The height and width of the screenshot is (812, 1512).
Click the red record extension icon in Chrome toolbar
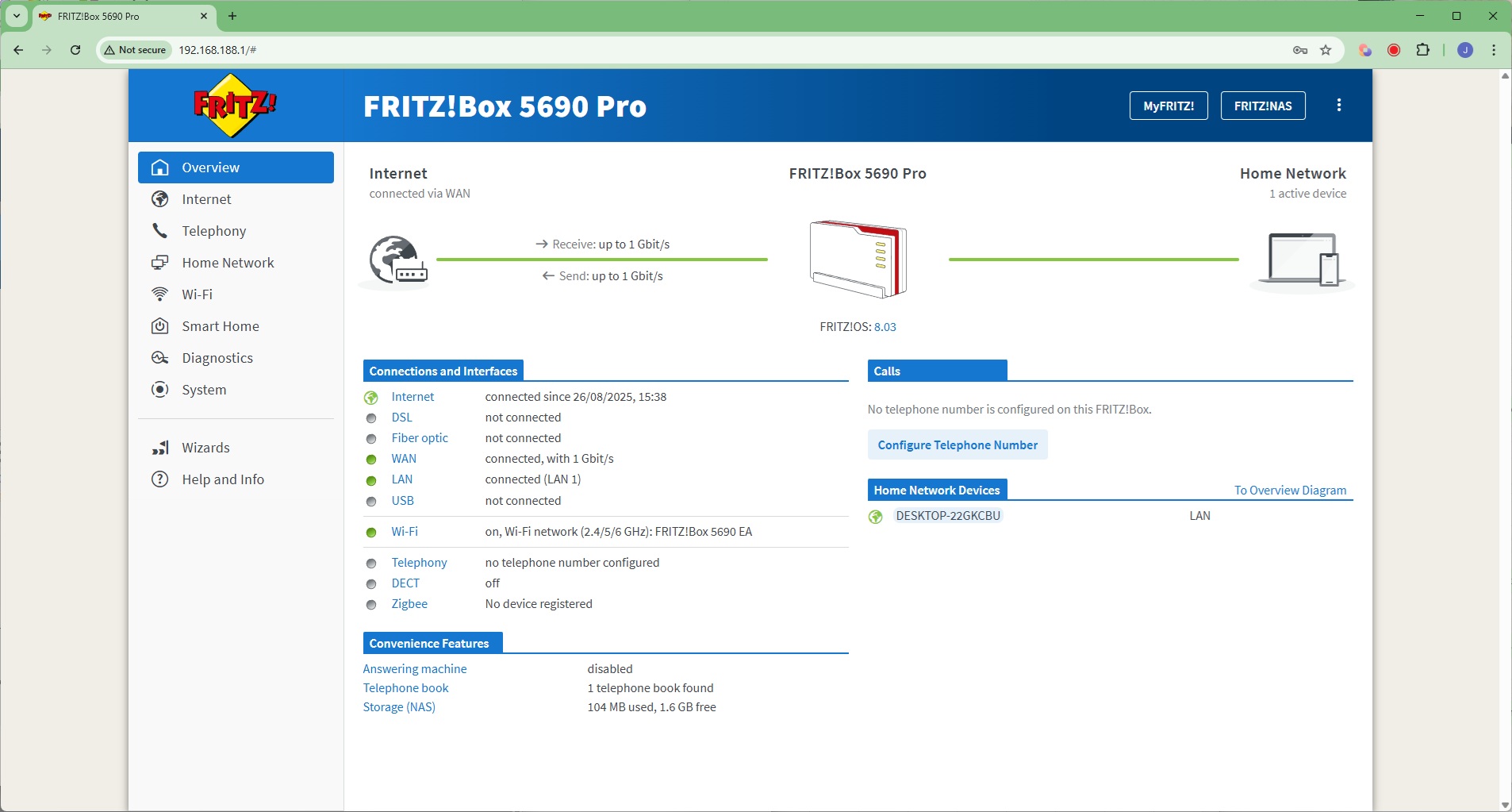tap(1394, 50)
